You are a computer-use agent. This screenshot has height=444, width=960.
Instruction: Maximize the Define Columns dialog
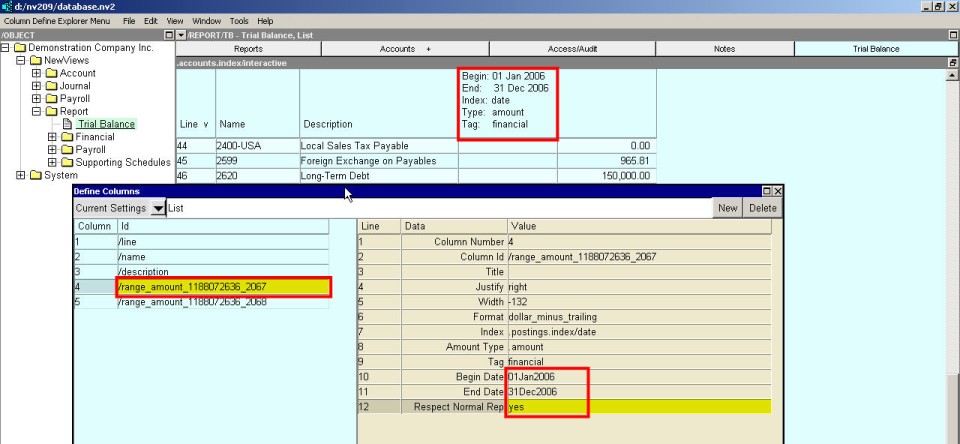pos(767,191)
